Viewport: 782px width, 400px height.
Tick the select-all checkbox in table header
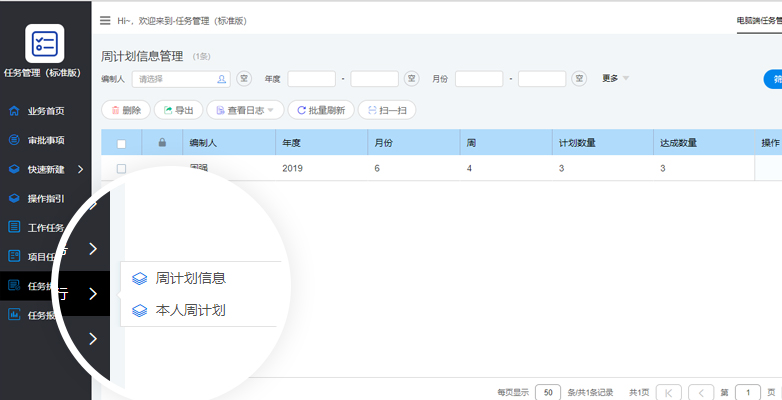pyautogui.click(x=121, y=143)
